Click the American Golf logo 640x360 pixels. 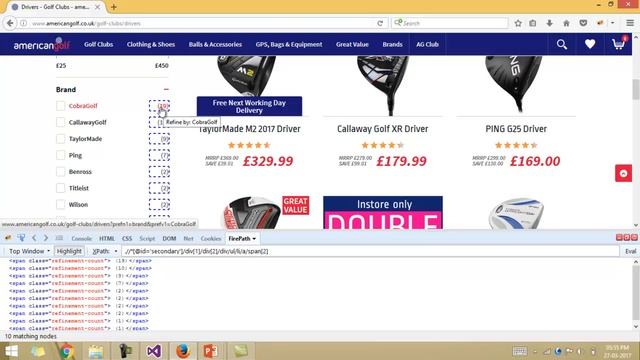click(x=42, y=44)
